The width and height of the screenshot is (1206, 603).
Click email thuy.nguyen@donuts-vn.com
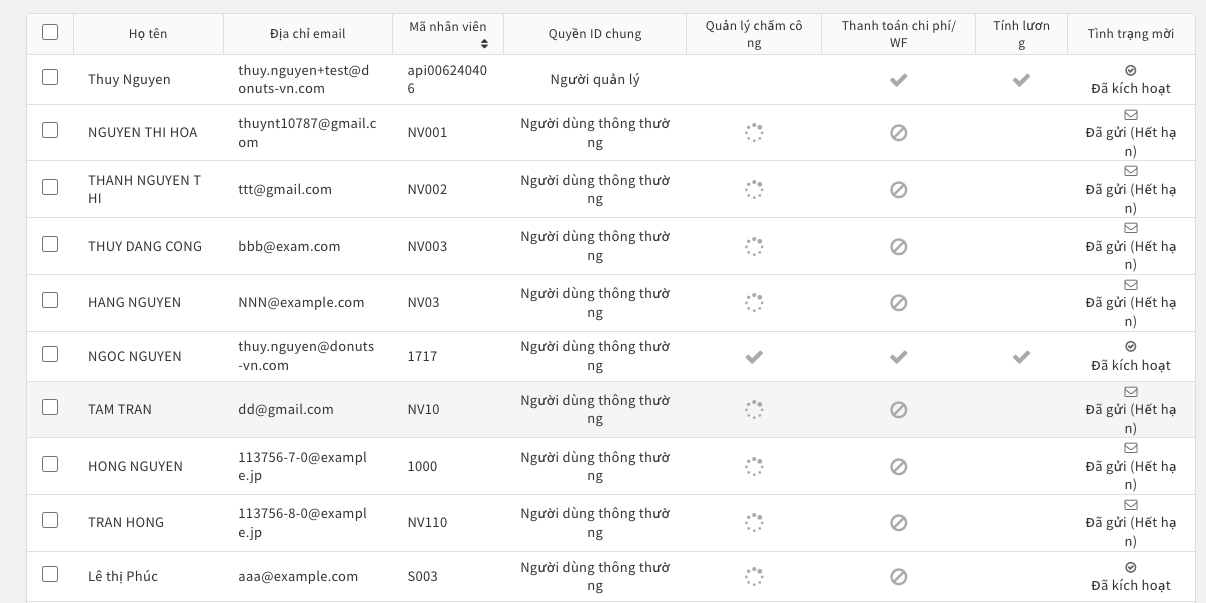click(306, 356)
